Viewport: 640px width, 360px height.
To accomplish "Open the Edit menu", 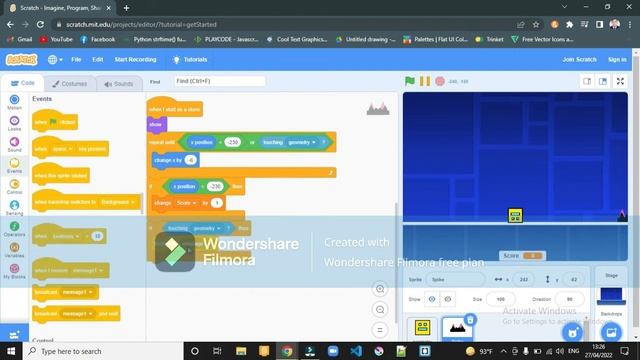I will click(x=98, y=60).
